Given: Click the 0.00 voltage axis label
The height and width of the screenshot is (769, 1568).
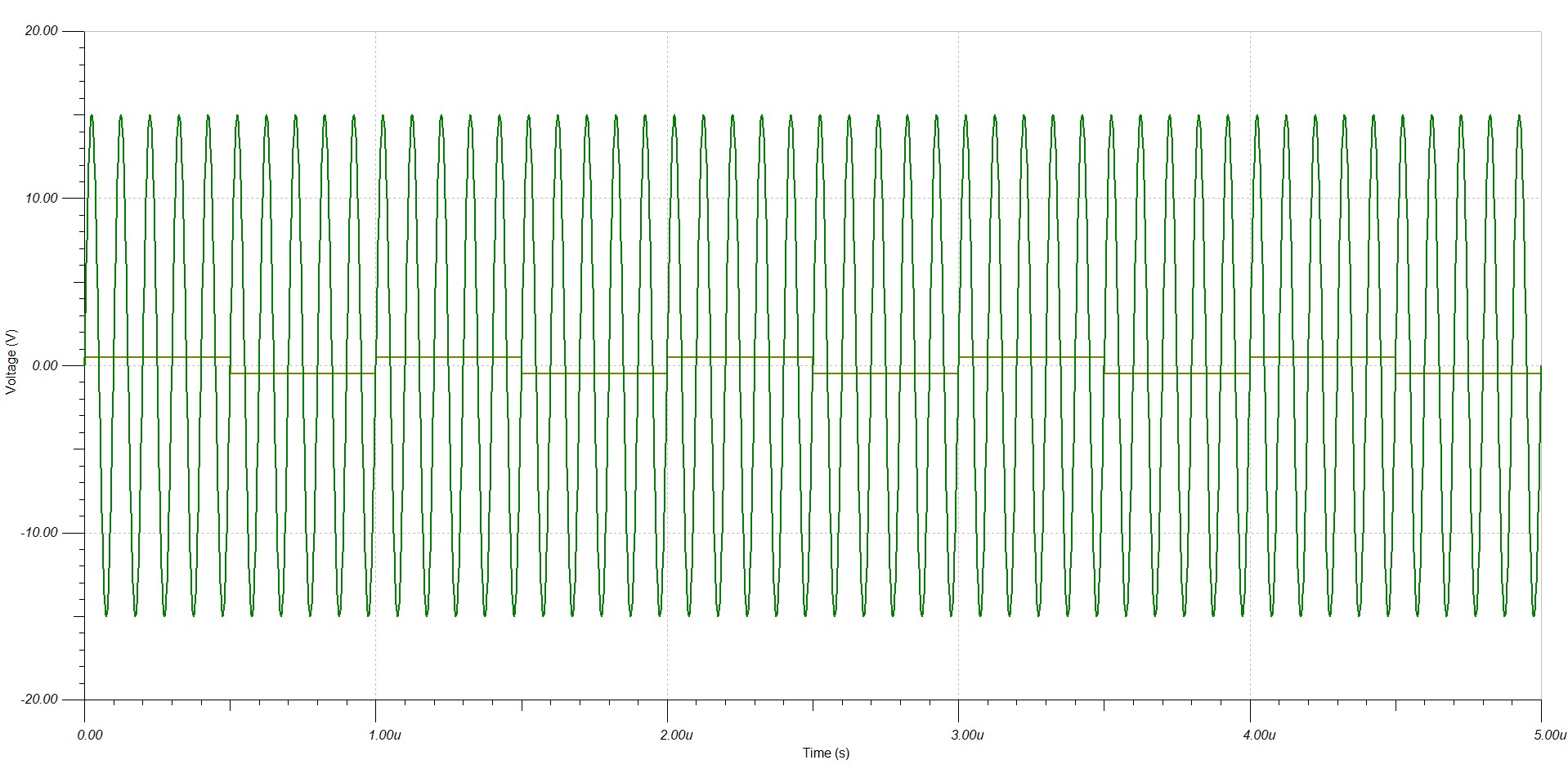Looking at the screenshot, I should 45,365.
